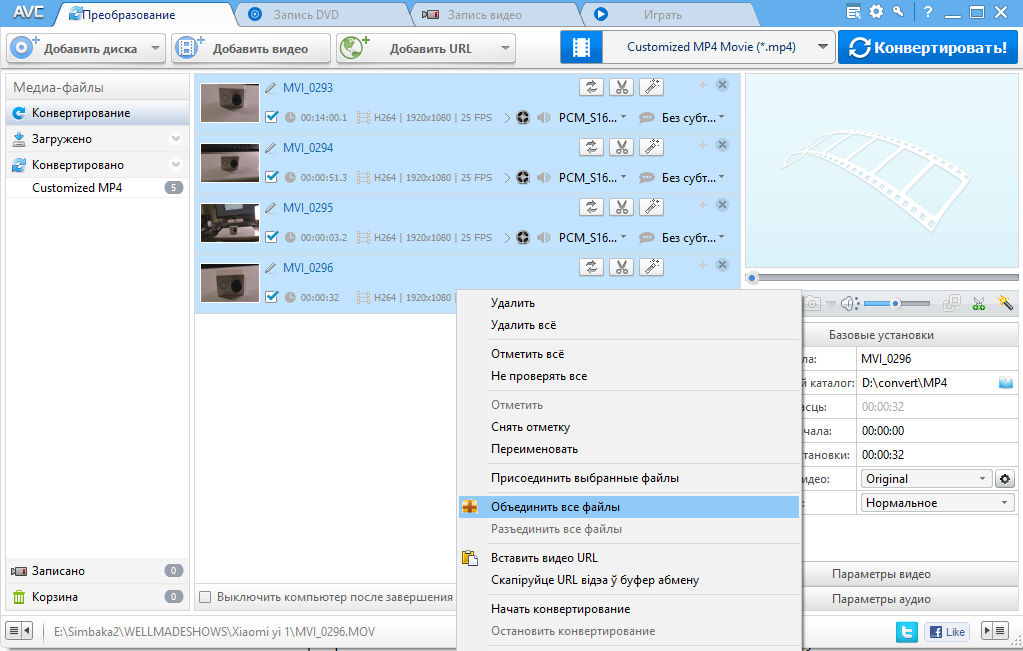The width and height of the screenshot is (1023, 651).
Task: Click the convert/loop icon on MVI_0295 row
Action: point(591,207)
